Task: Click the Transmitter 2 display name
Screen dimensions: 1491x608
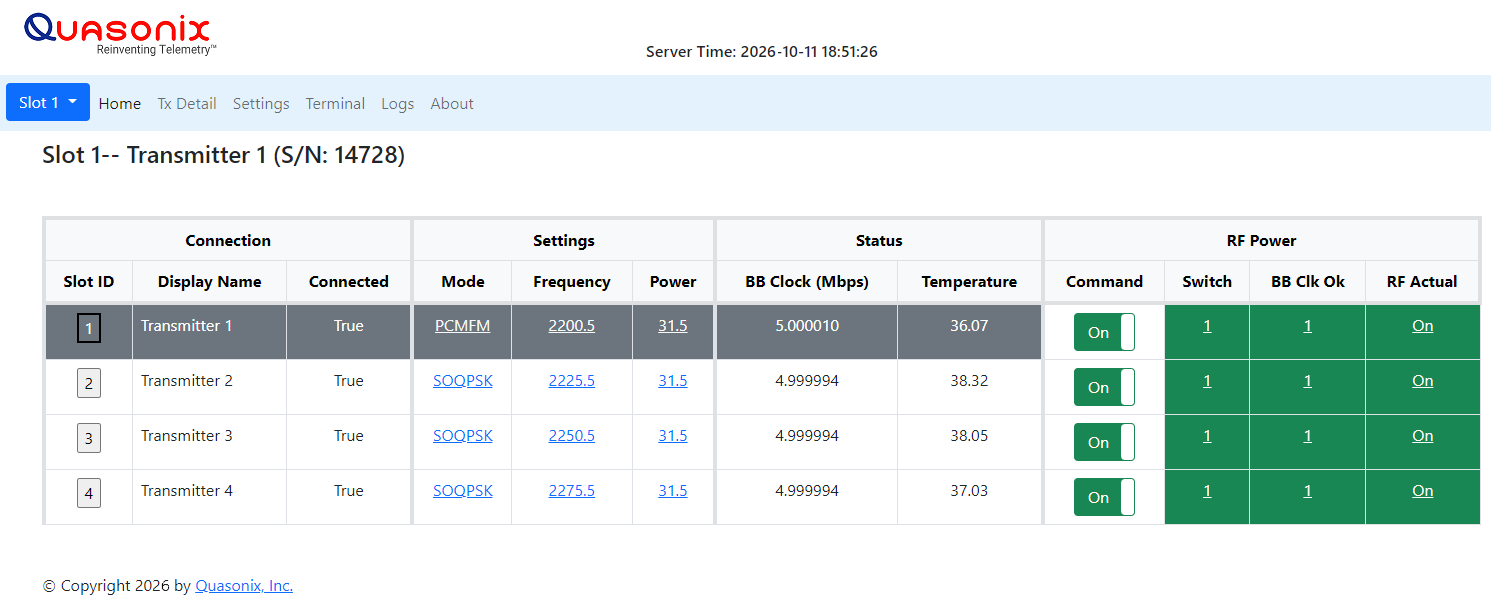Action: [x=187, y=381]
